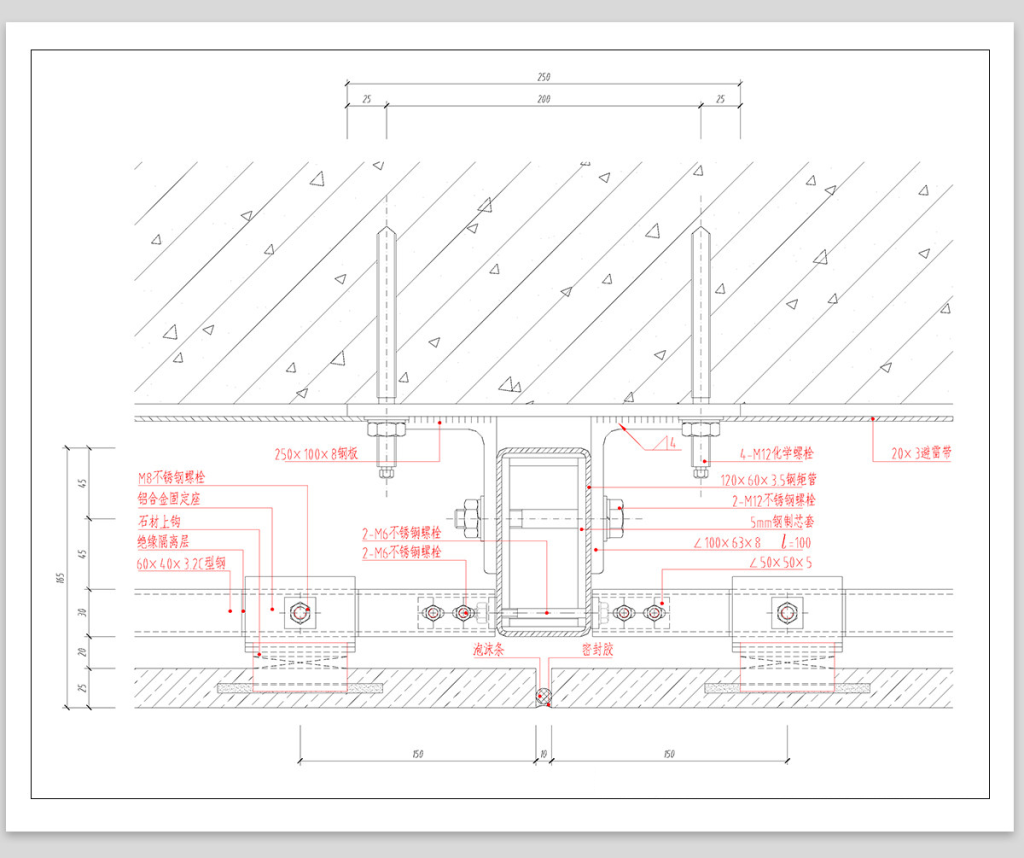The height and width of the screenshot is (858, 1024).
Task: Select the 泡沫条 label
Action: 487,649
